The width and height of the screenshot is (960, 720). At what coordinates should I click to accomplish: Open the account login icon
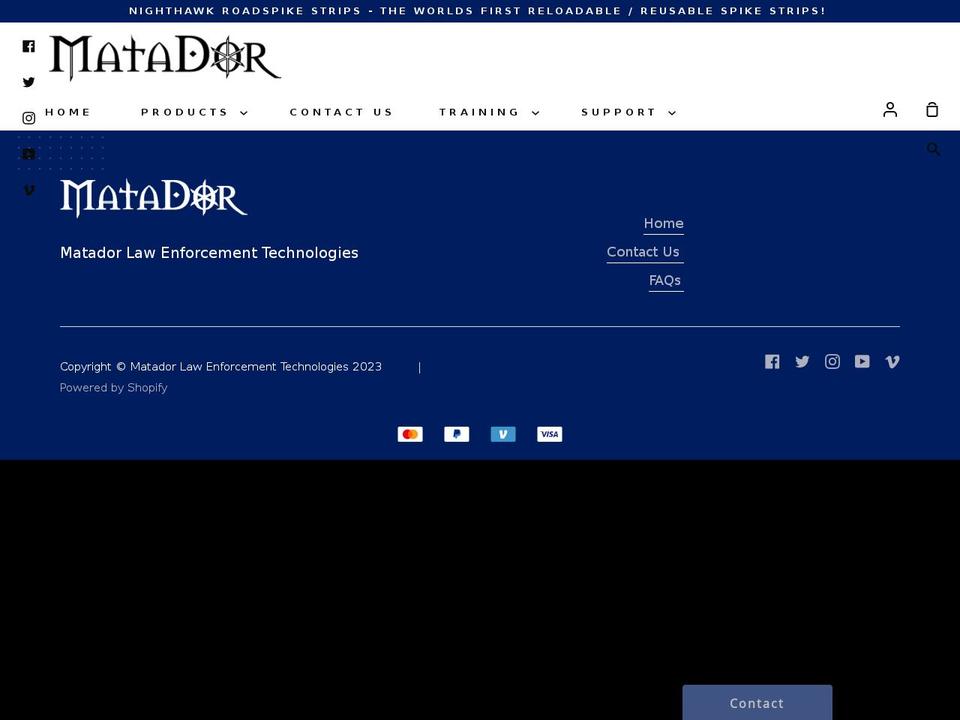coord(890,110)
